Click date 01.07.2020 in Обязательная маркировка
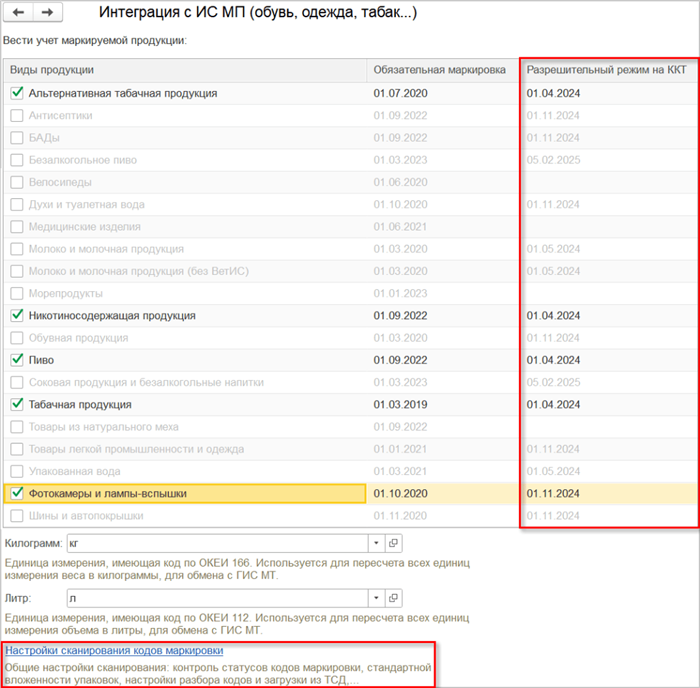700x688 pixels. point(400,93)
